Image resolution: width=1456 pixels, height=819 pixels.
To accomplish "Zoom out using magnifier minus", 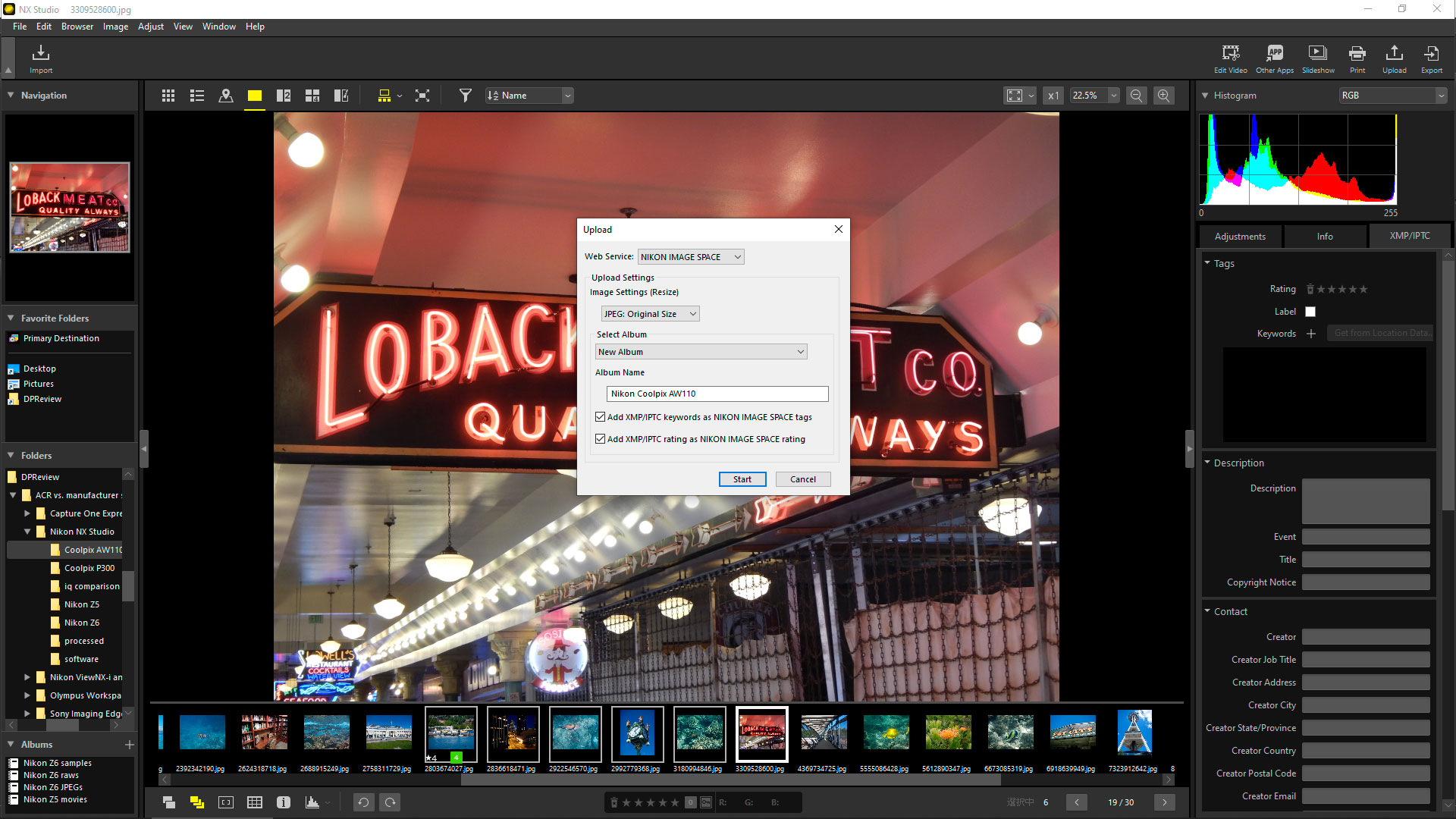I will pyautogui.click(x=1136, y=96).
